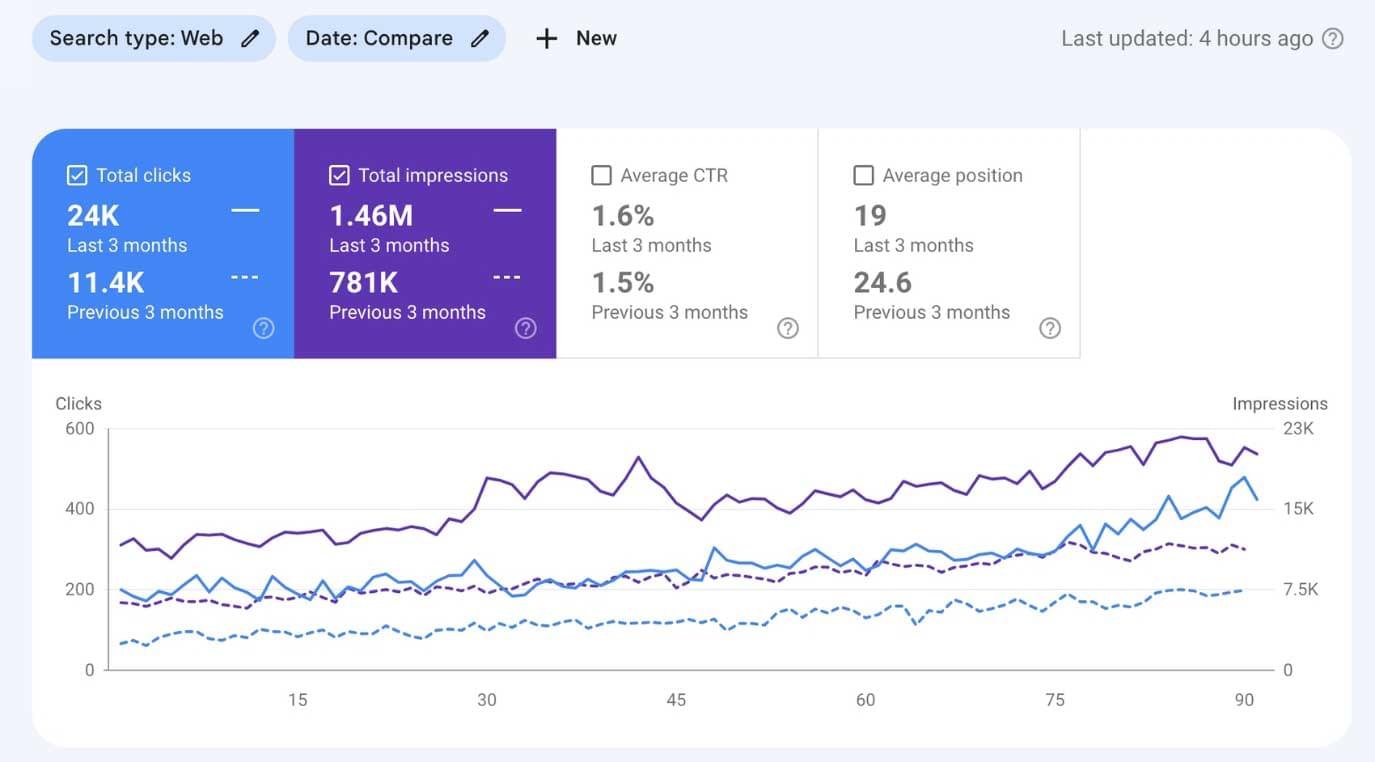Uncheck the Total clicks checkbox
The height and width of the screenshot is (762, 1375).
click(x=77, y=176)
